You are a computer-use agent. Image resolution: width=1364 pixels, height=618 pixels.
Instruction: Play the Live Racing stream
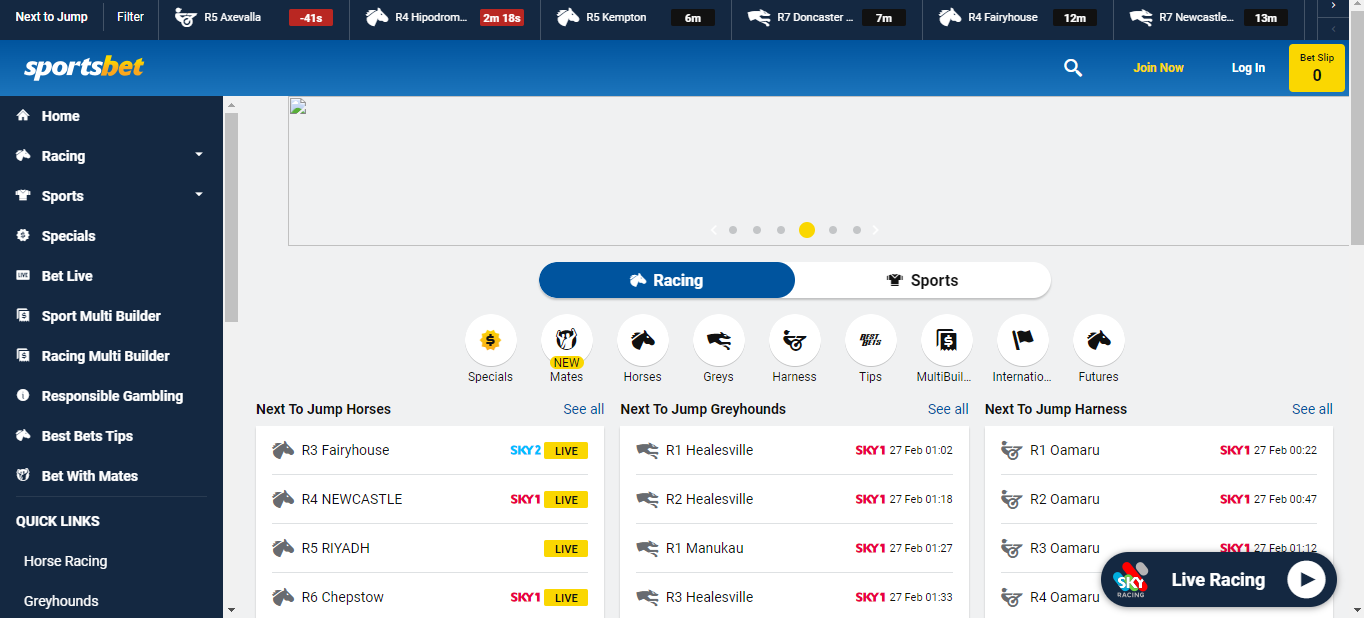(x=1305, y=580)
